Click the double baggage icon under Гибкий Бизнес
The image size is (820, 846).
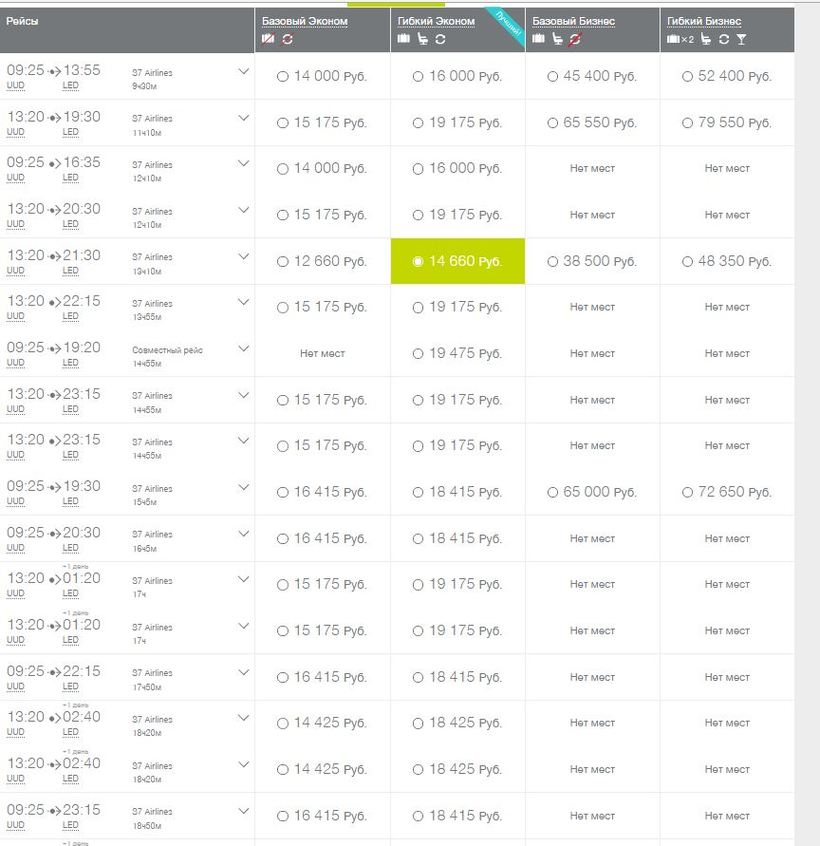tap(680, 39)
